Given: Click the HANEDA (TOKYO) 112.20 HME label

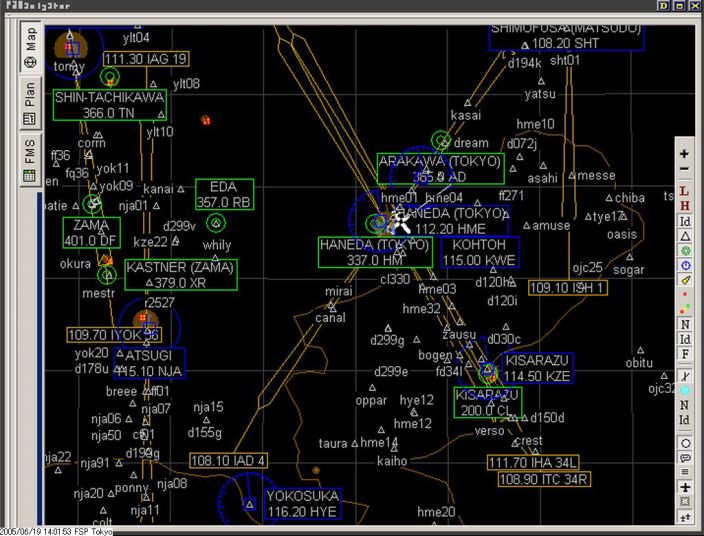Looking at the screenshot, I should (453, 221).
